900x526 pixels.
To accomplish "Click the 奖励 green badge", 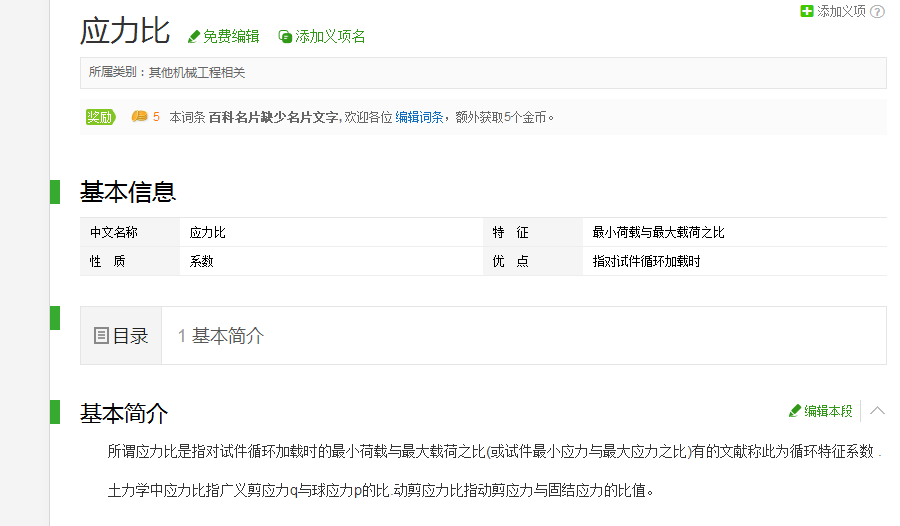I will point(100,117).
